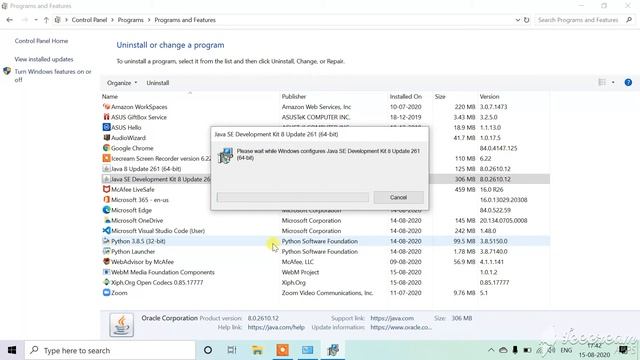Open help with the blue question icon
Image resolution: width=640 pixels, height=360 pixels.
pyautogui.click(x=628, y=82)
